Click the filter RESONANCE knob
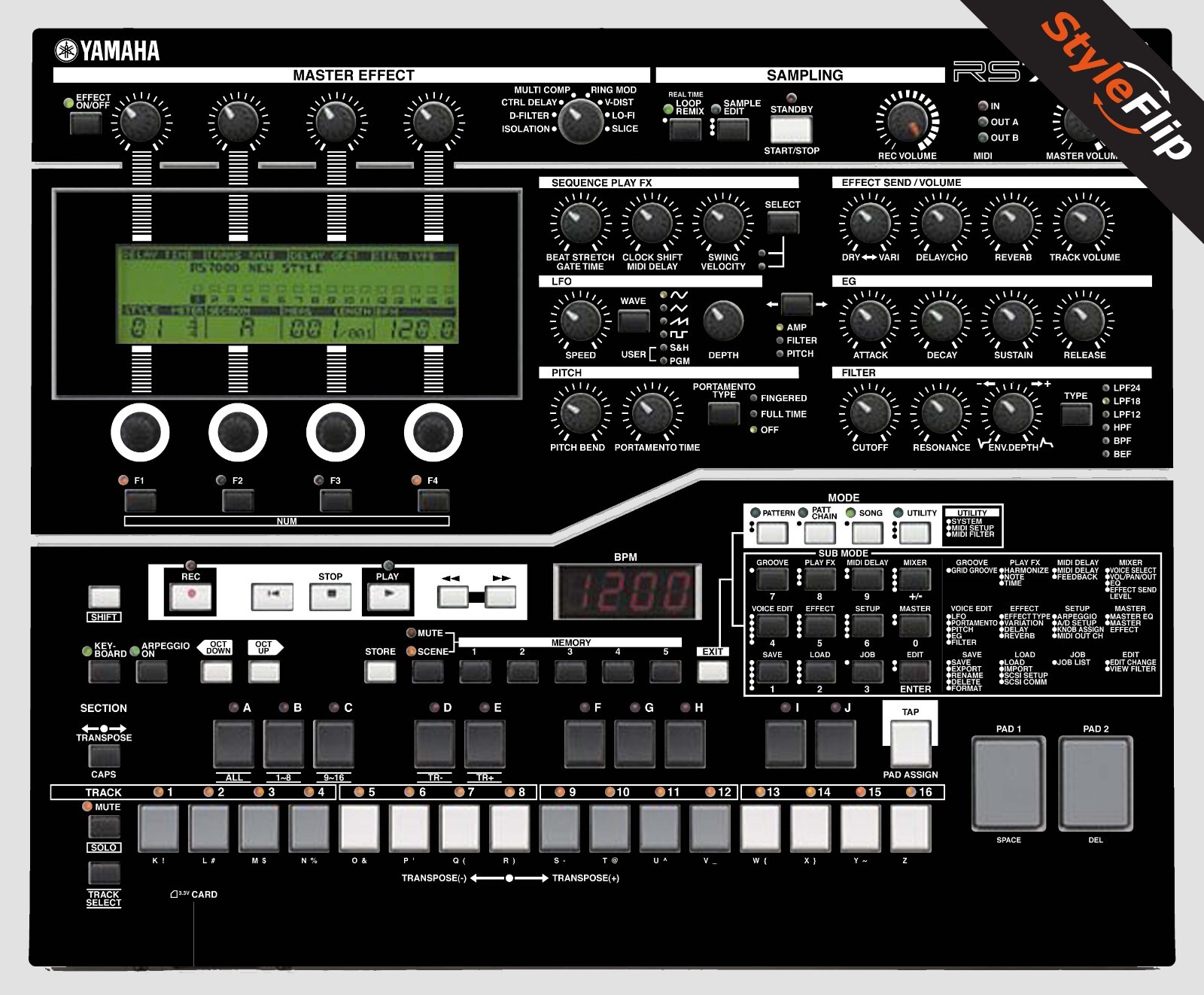This screenshot has height=995, width=1204. coord(941,412)
